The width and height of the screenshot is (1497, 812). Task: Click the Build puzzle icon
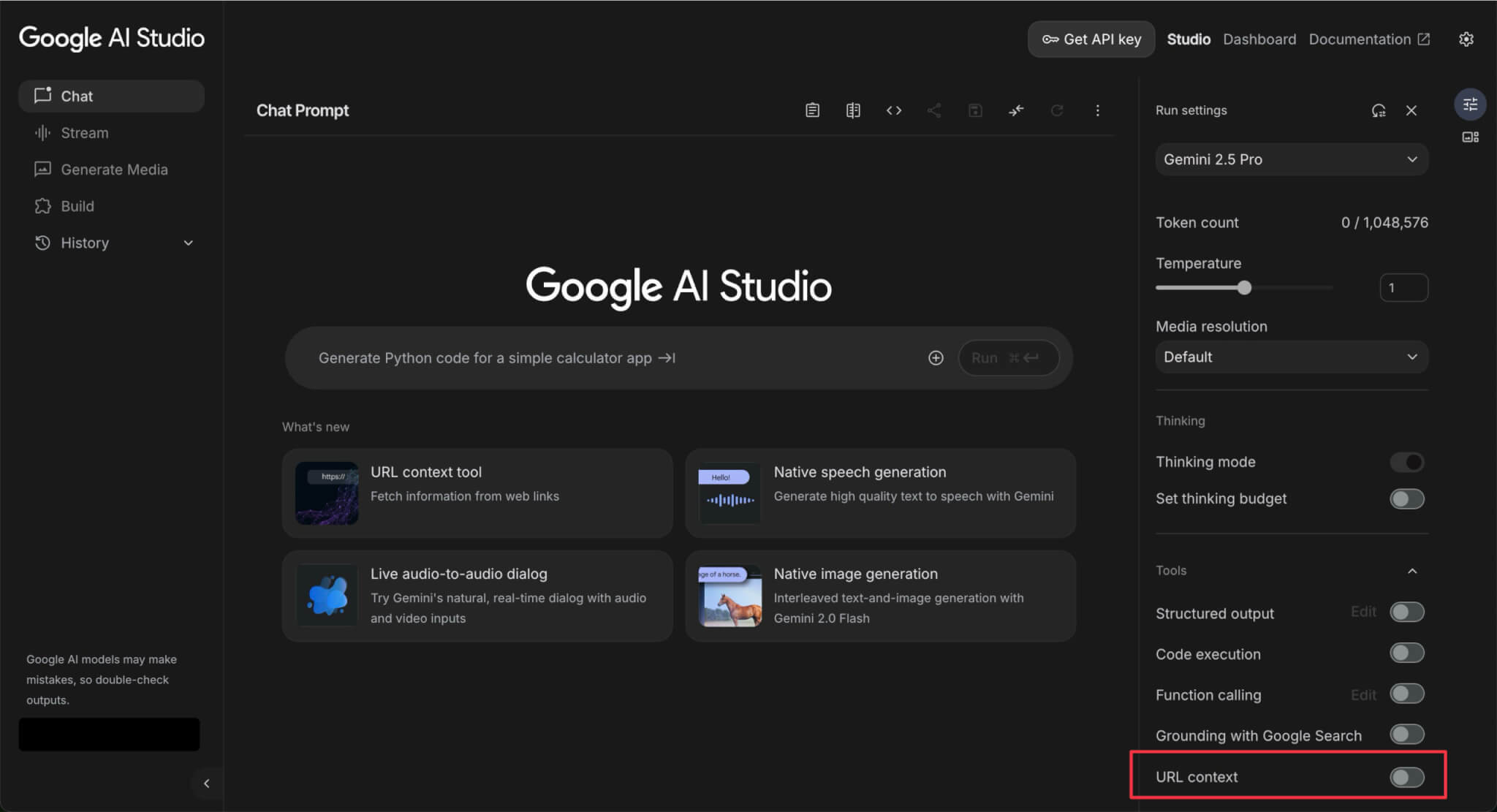42,206
